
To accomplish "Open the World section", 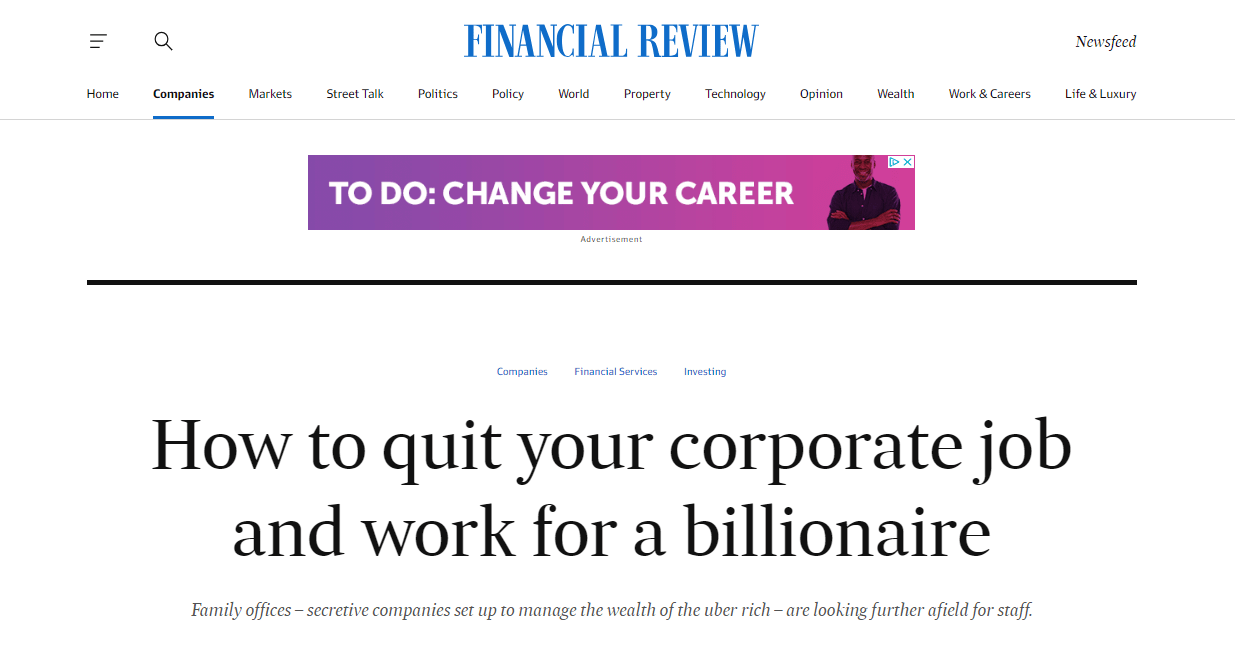I will click(574, 94).
